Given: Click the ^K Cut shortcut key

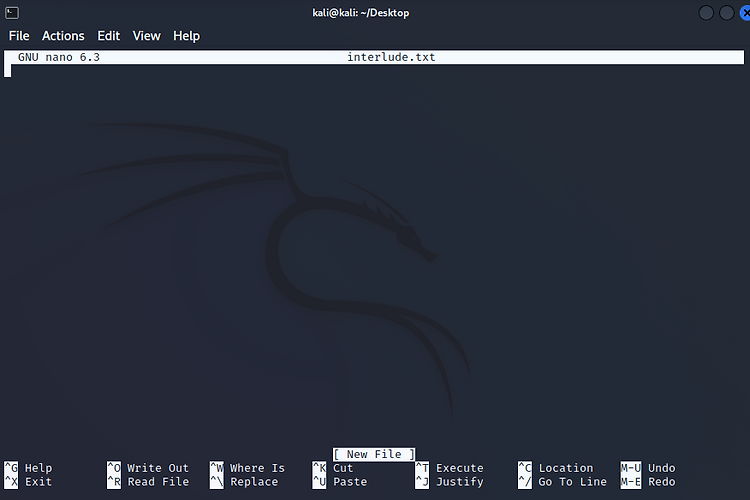Looking at the screenshot, I should (x=320, y=468).
